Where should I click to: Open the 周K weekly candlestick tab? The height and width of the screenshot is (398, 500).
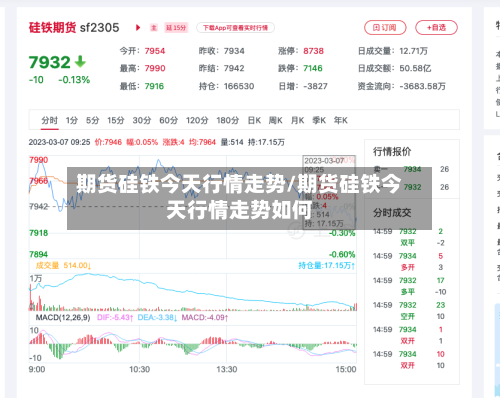point(276,120)
